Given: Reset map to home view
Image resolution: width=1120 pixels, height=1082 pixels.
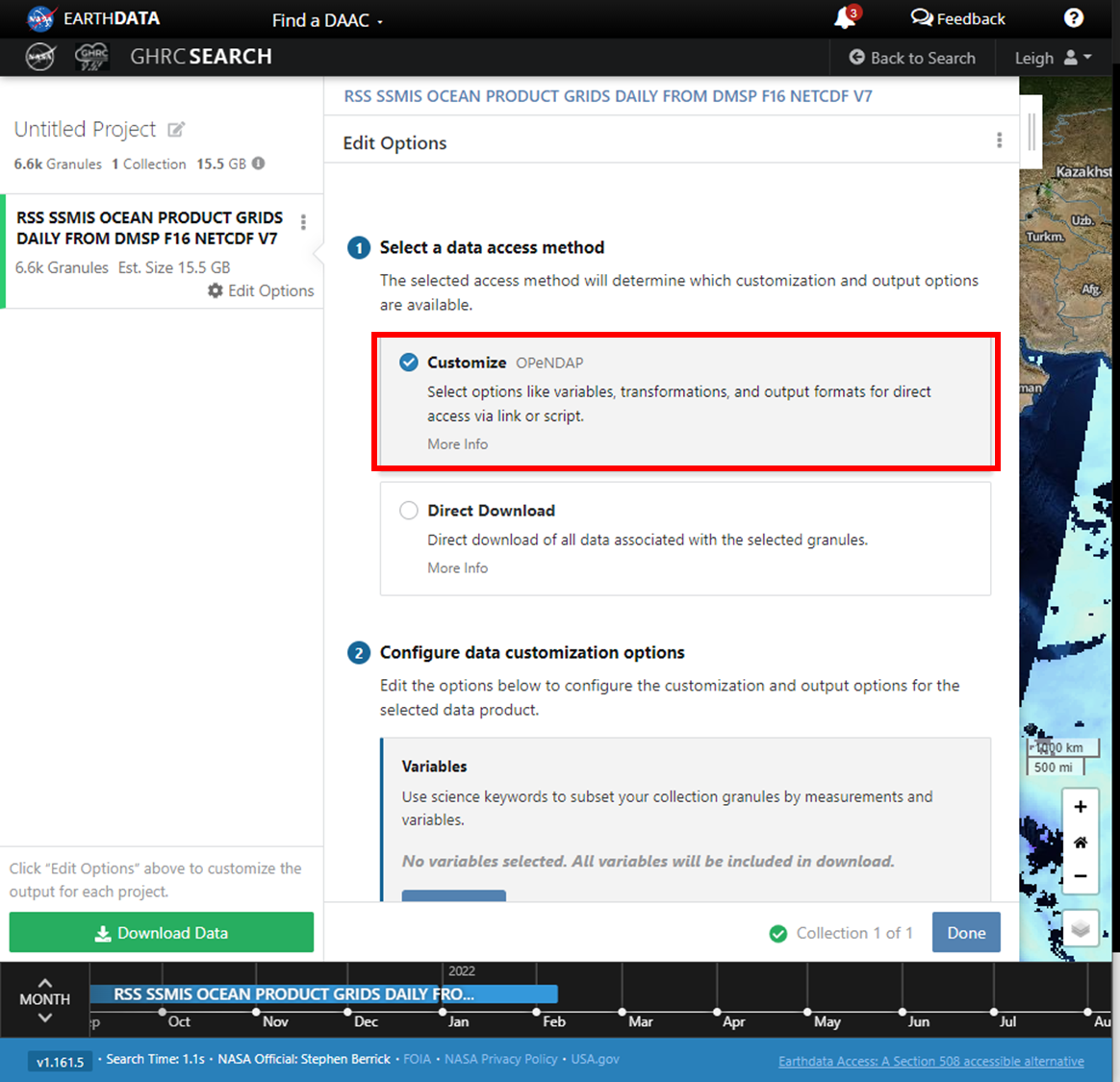Looking at the screenshot, I should tap(1081, 843).
